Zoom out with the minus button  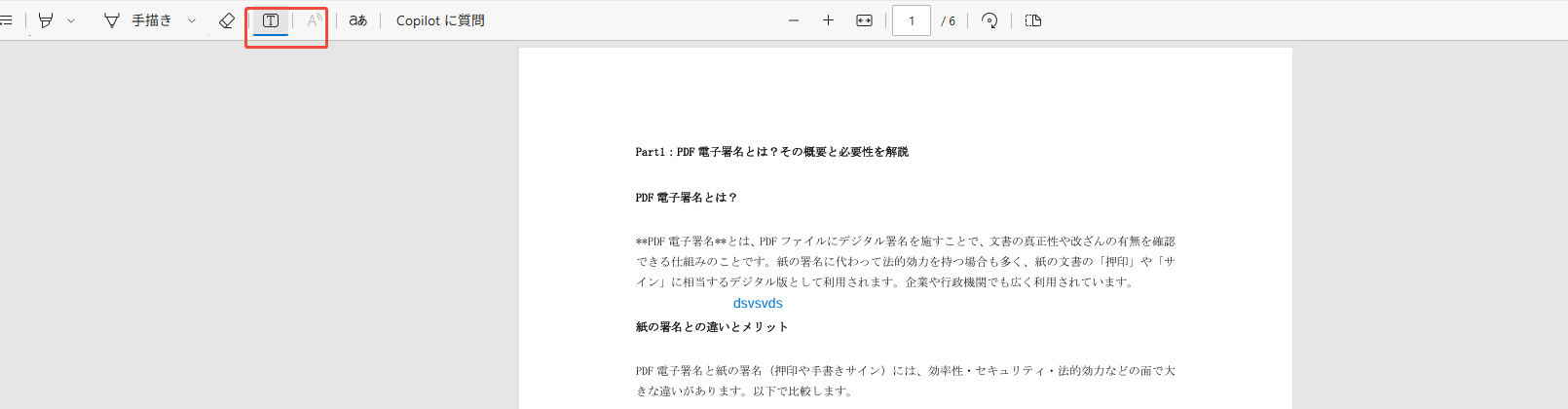(794, 20)
